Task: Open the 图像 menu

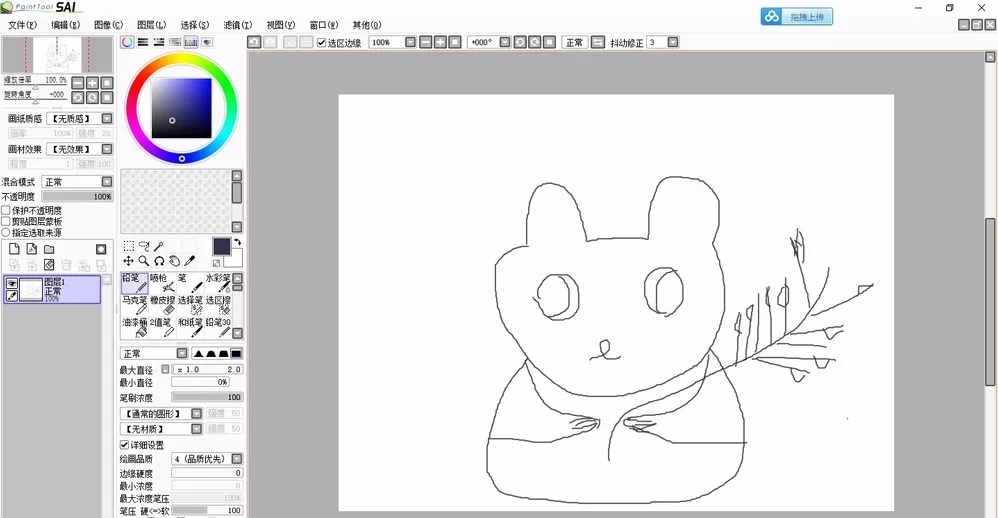Action: 108,25
